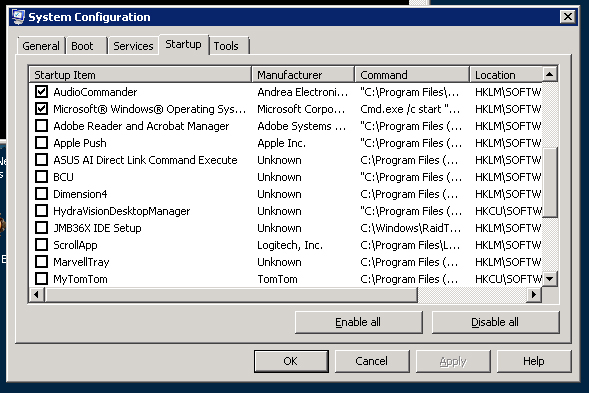Click the vertical scrollbar up arrow
This screenshot has height=393, width=589.
(550, 74)
